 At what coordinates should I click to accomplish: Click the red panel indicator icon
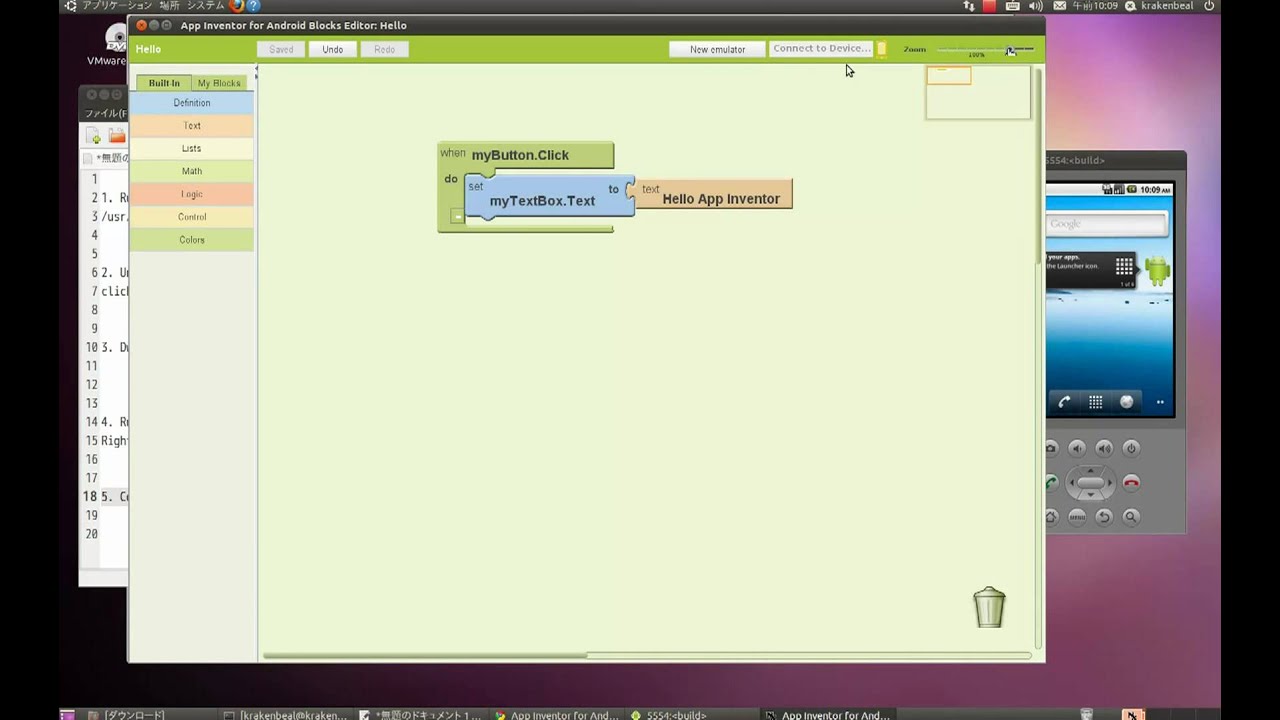(990, 6)
